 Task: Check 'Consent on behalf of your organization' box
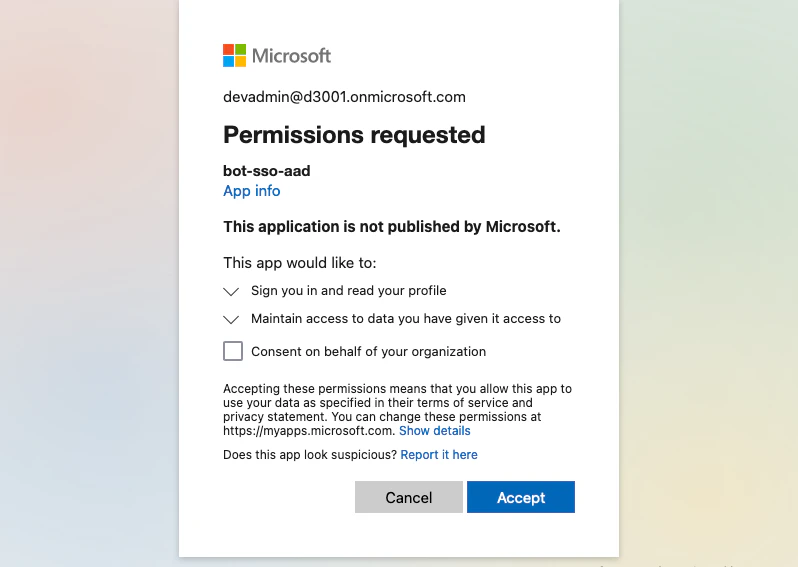click(x=233, y=351)
